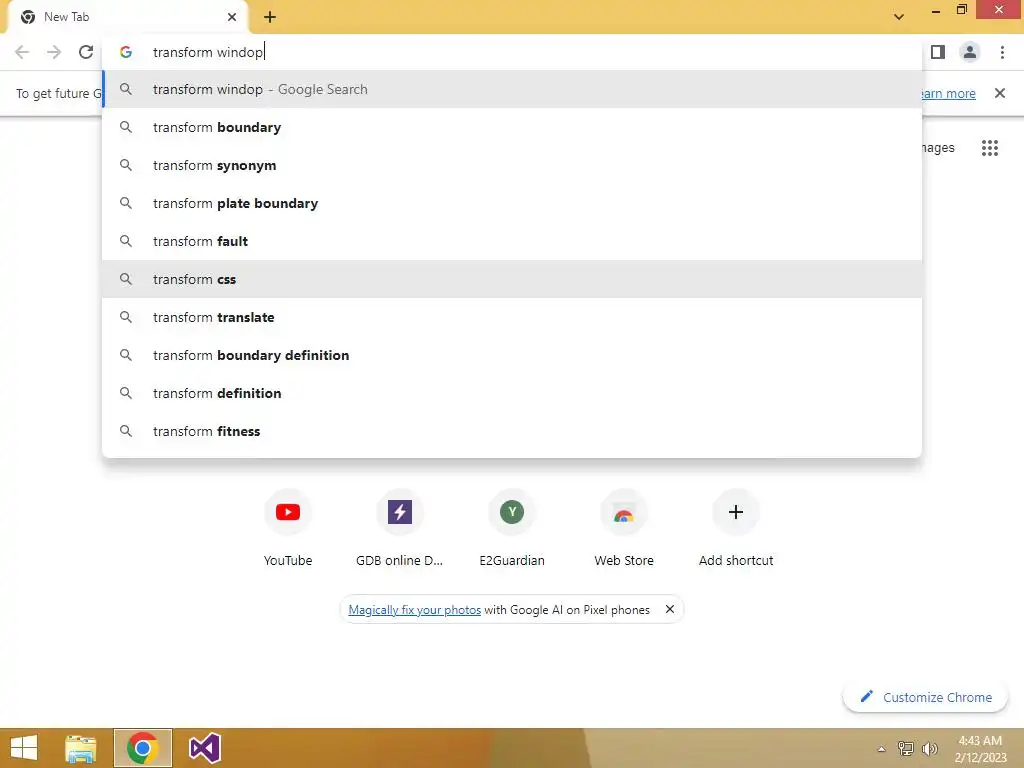Open the network tray icon
Image resolution: width=1024 pixels, height=768 pixels.
pos(906,749)
